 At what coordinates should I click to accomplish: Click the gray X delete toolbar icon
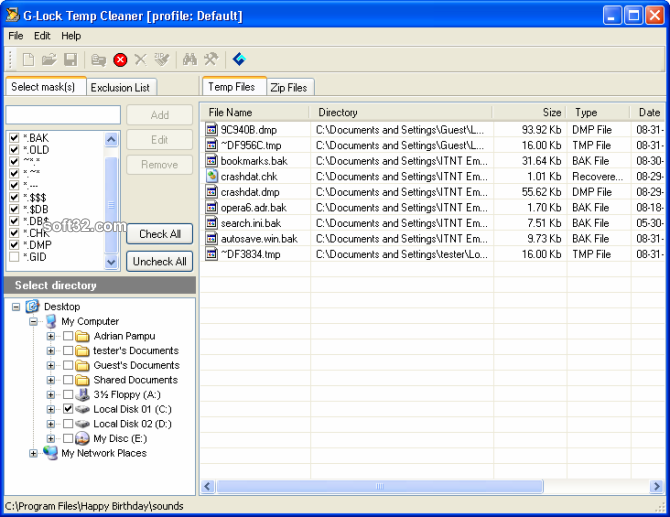pos(140,59)
